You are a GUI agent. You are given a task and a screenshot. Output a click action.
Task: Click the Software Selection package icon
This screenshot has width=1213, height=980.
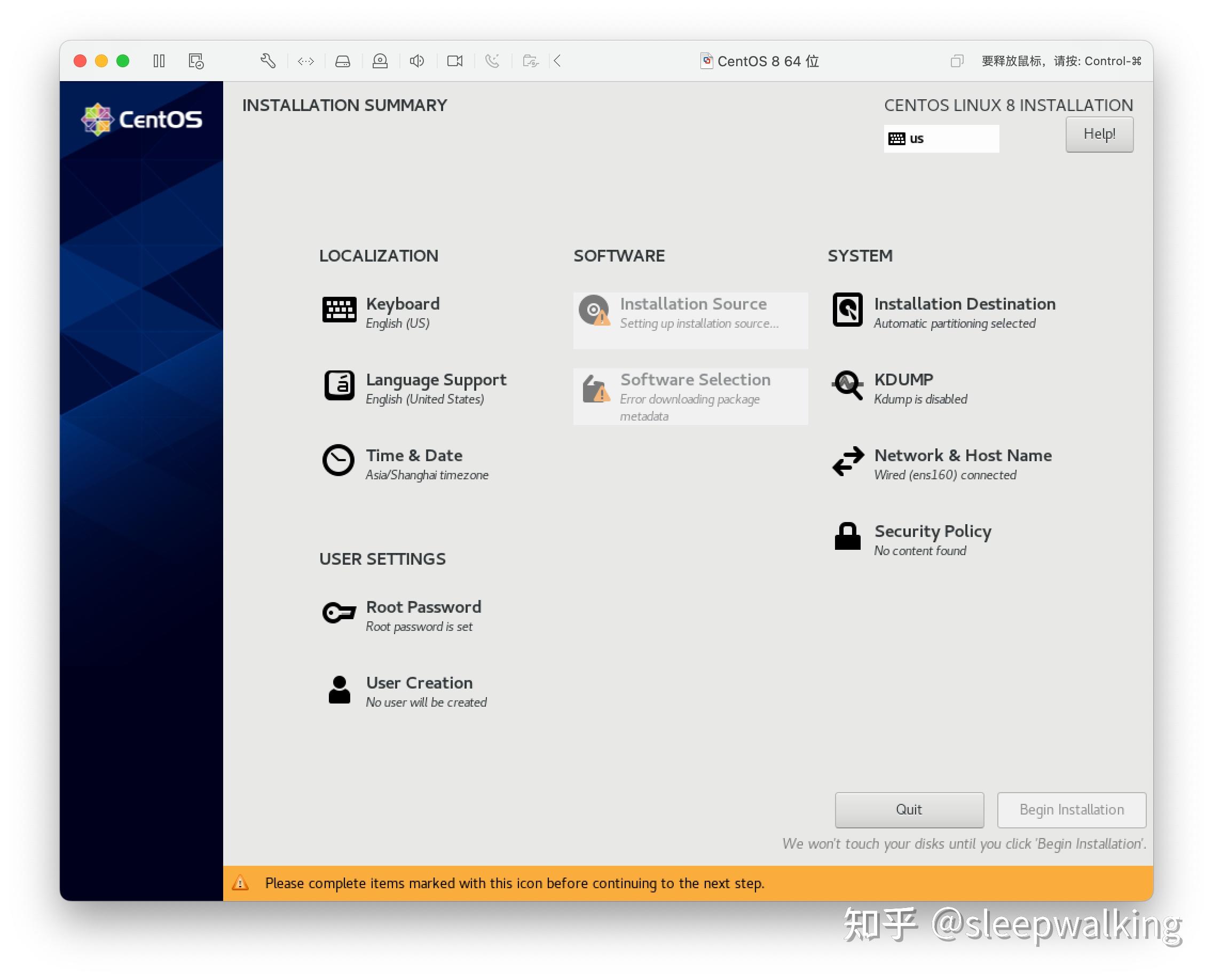click(x=595, y=389)
